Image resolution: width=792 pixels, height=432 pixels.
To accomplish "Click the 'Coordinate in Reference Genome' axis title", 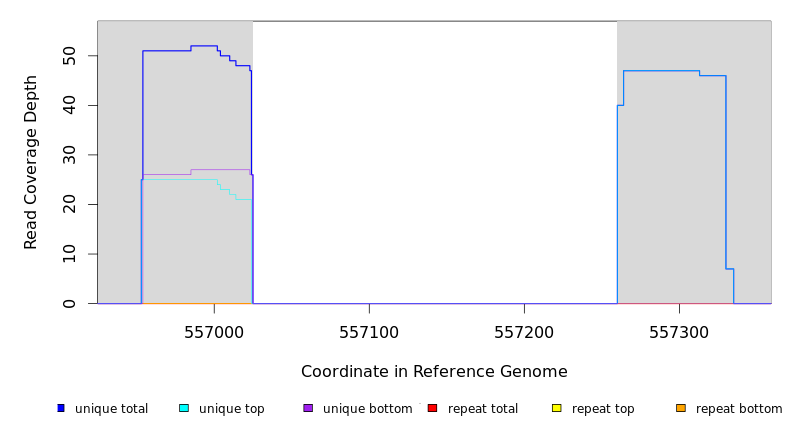I will 434,372.
